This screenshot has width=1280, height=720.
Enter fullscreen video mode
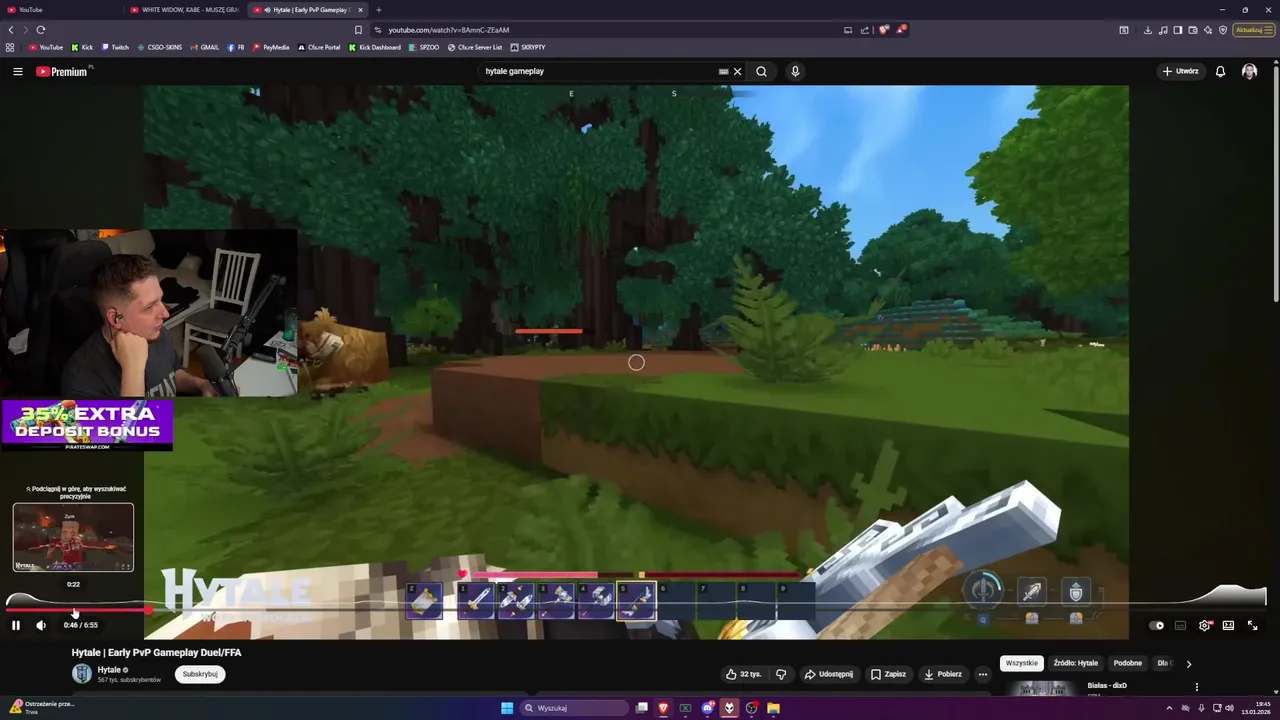1252,625
